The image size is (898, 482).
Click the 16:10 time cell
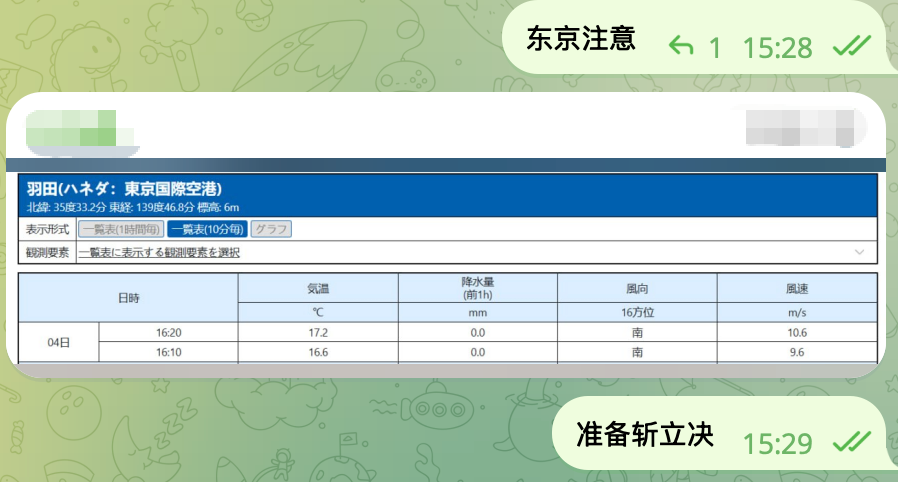tap(168, 352)
